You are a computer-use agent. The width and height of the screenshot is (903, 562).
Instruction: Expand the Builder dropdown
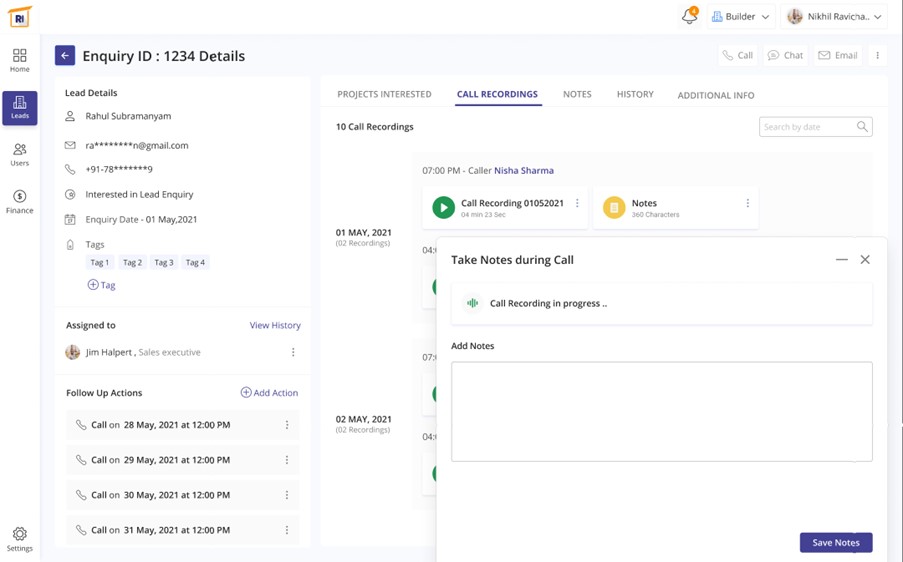pyautogui.click(x=740, y=17)
